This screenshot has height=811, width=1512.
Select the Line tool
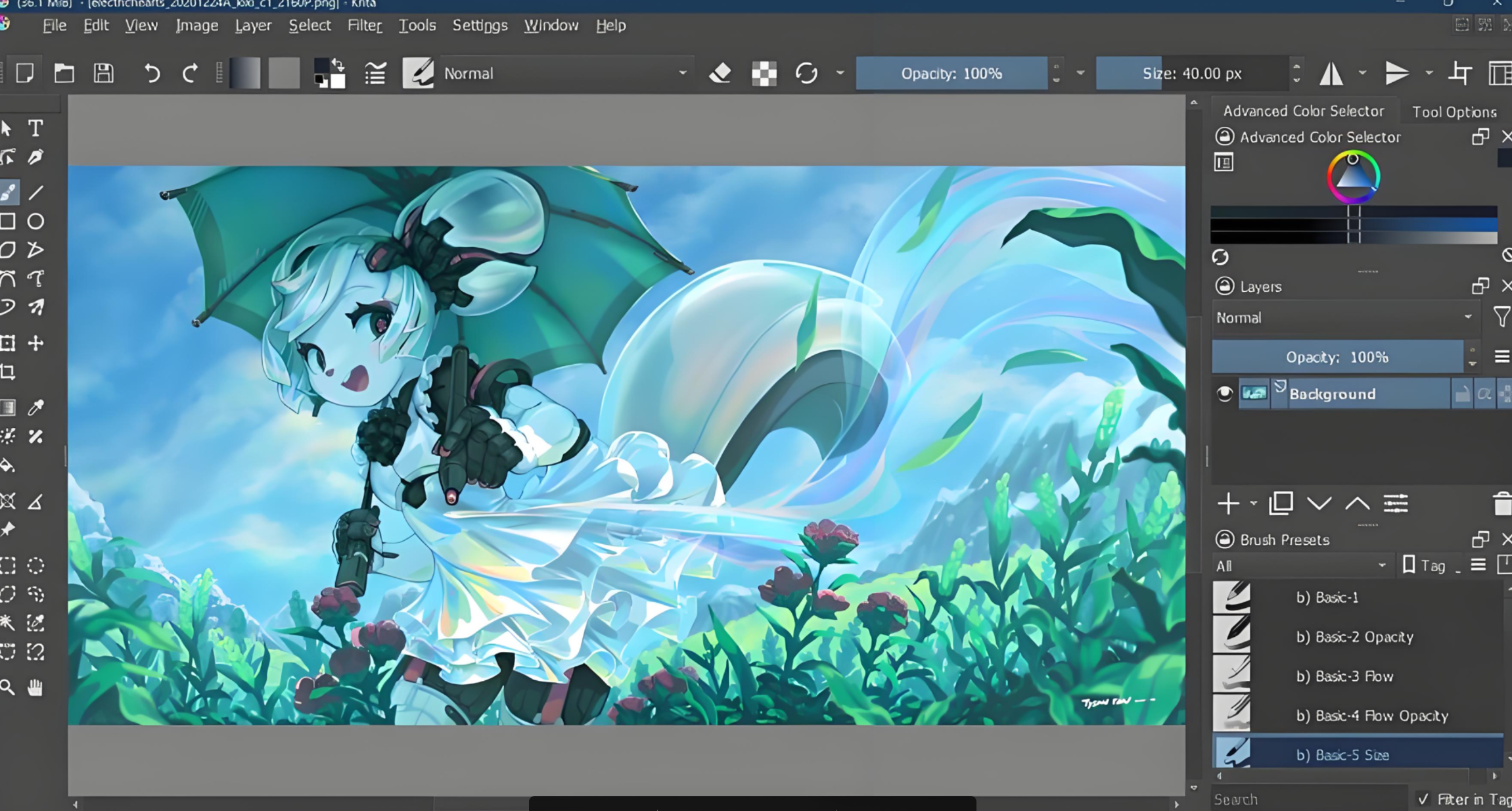pyautogui.click(x=35, y=193)
